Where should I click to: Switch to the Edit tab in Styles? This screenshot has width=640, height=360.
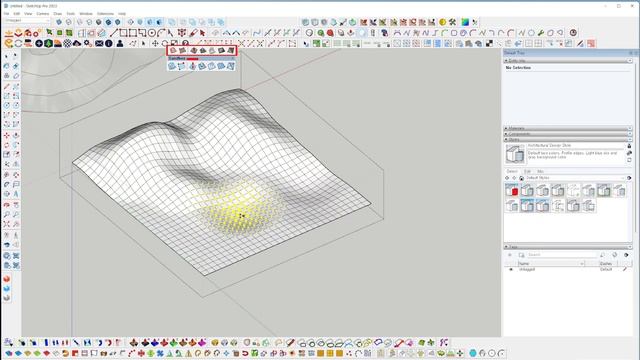[x=527, y=171]
